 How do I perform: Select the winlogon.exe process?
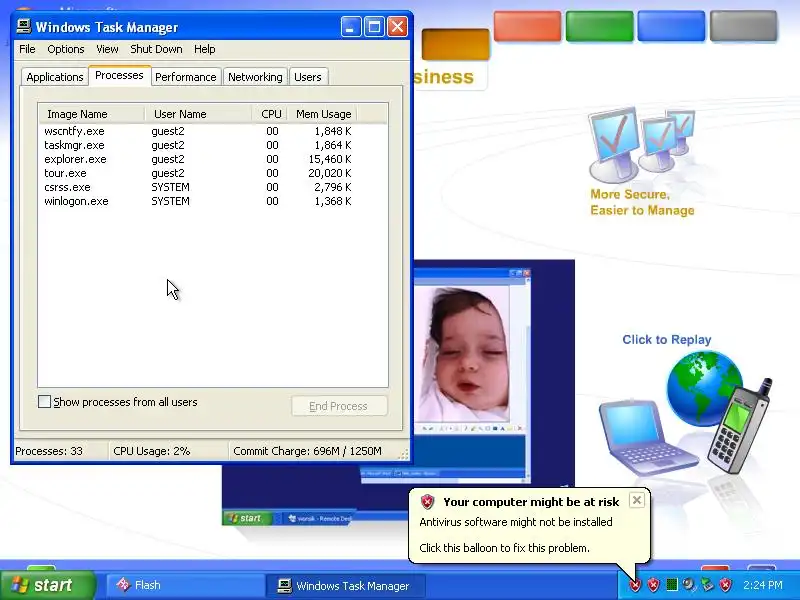point(76,201)
